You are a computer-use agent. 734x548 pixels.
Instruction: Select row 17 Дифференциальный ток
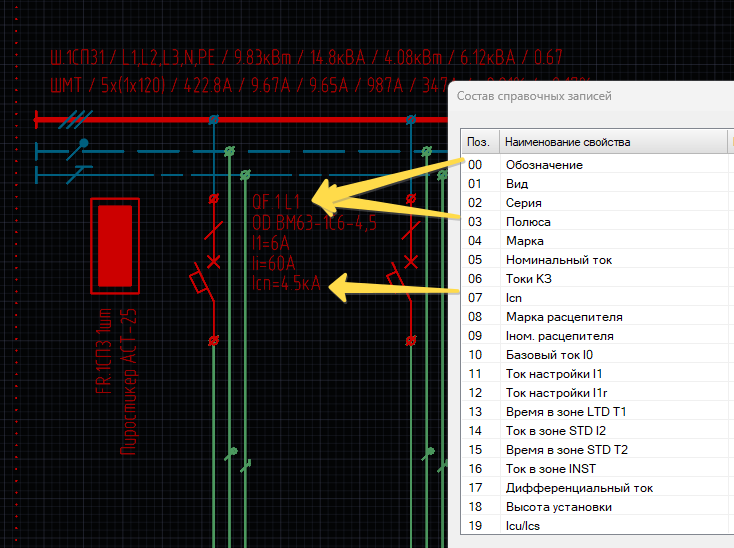598,488
